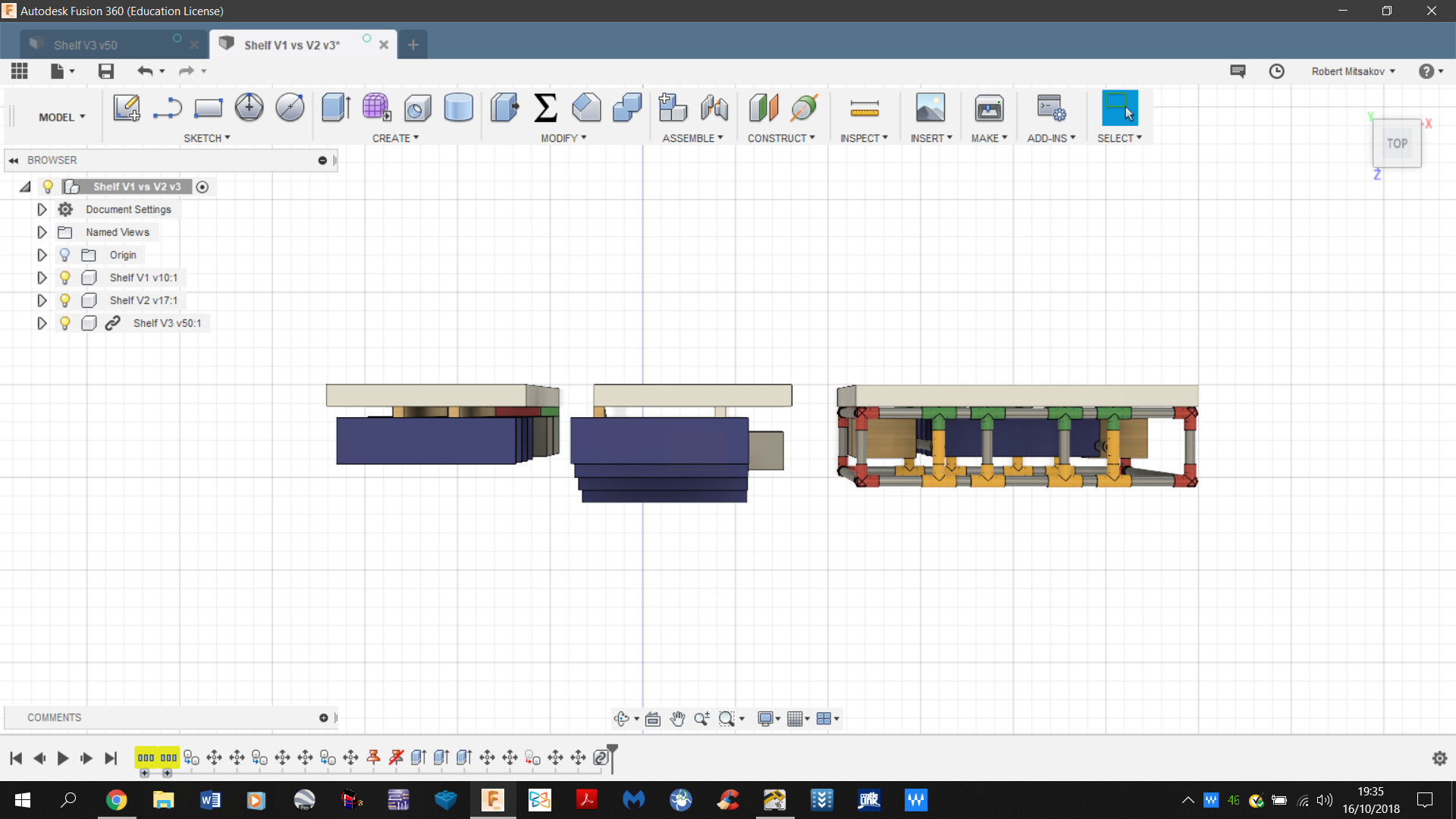Collapse the root Shelf V1 vs V2 v3 node
This screenshot has height=819, width=1456.
(25, 187)
